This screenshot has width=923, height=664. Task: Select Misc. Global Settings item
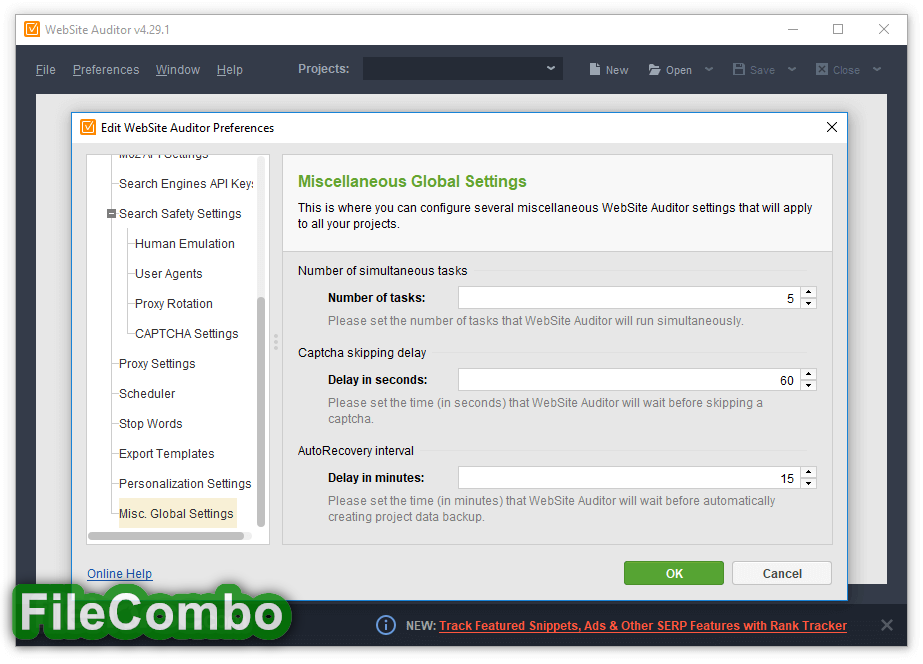coord(177,513)
